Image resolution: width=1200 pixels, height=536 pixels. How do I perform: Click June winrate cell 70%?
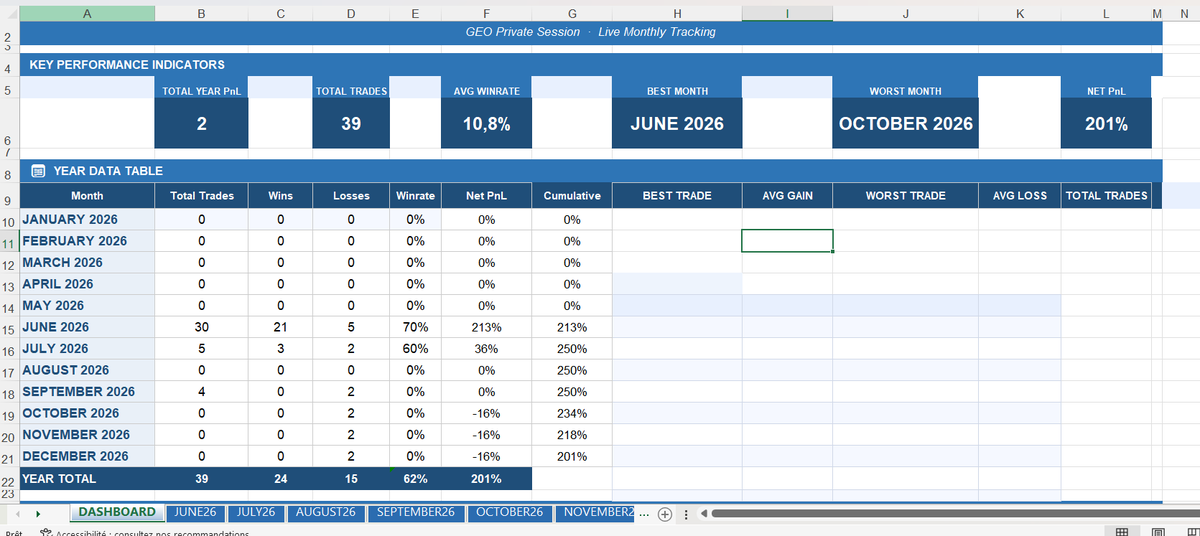(416, 327)
